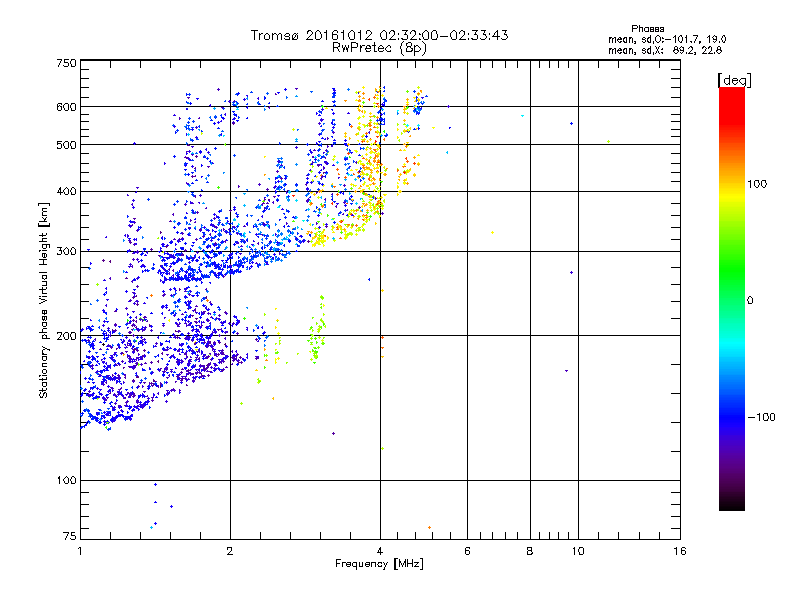Screen dimensions: 800x600
Task: Select the 'mean, sd,X: 89.2, 22.8' statistic
Action: click(665, 50)
